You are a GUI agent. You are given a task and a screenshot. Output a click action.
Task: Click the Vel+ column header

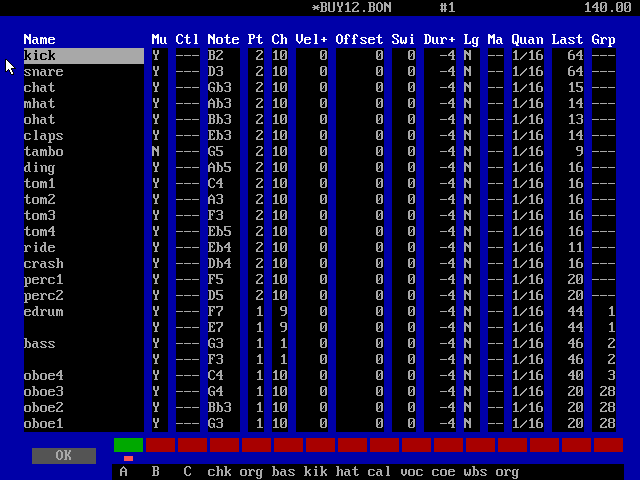311,39
